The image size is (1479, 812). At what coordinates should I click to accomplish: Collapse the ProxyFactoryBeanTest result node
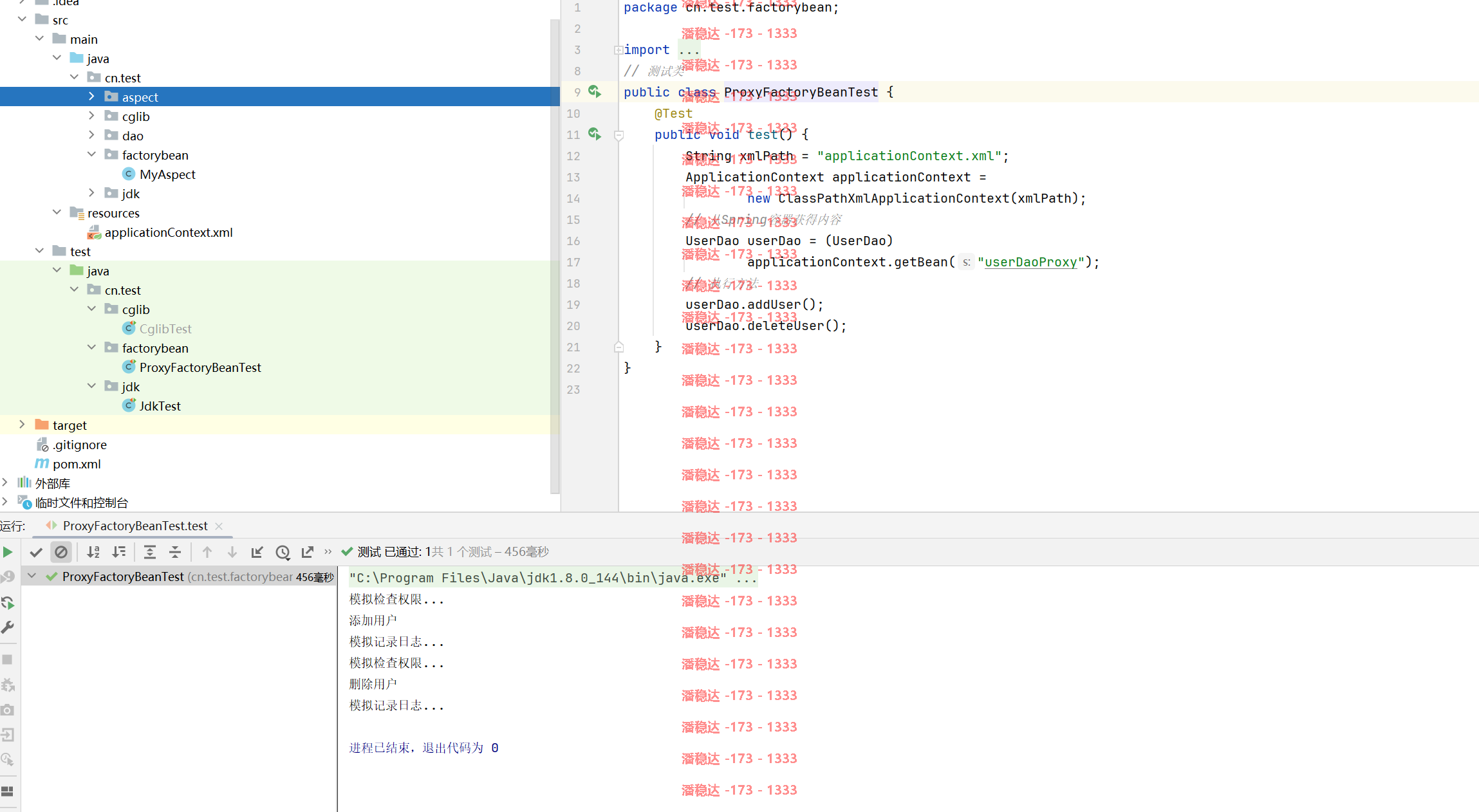point(32,577)
